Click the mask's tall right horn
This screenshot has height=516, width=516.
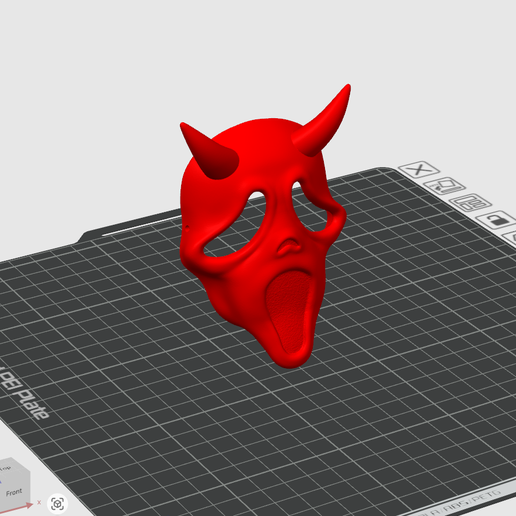(323, 121)
